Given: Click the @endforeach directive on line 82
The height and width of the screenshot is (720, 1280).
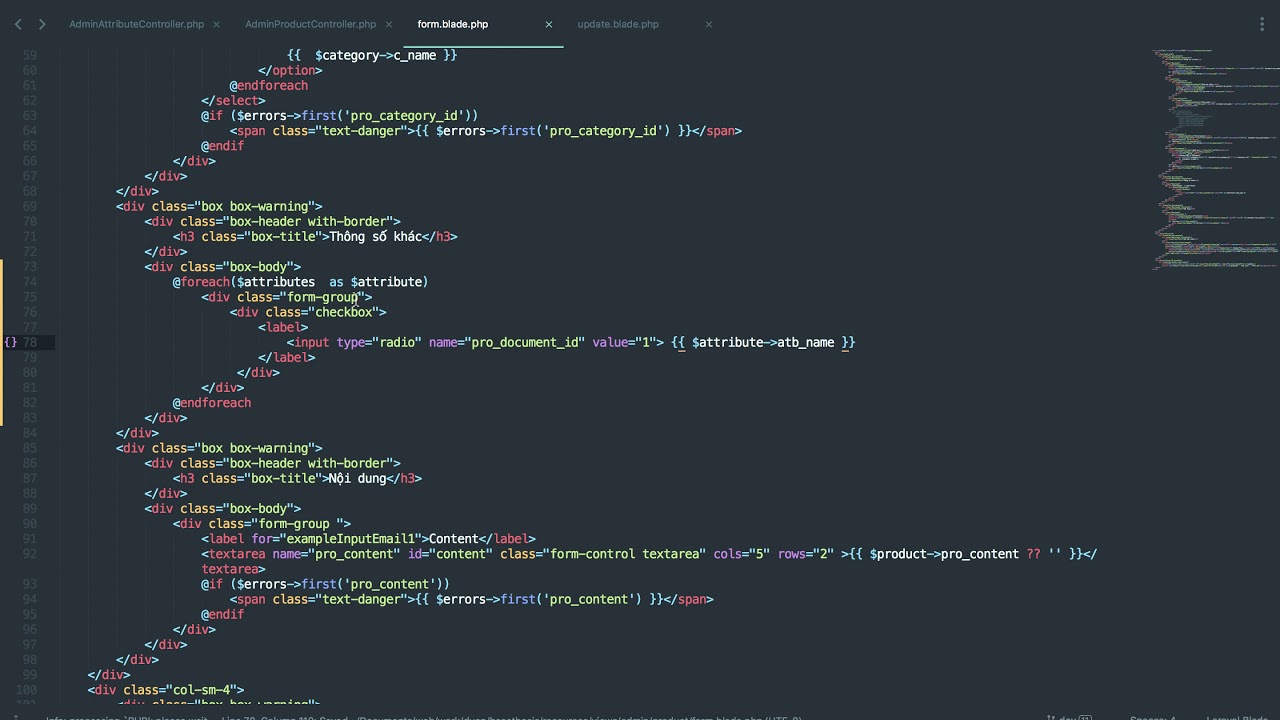Looking at the screenshot, I should tap(212, 403).
